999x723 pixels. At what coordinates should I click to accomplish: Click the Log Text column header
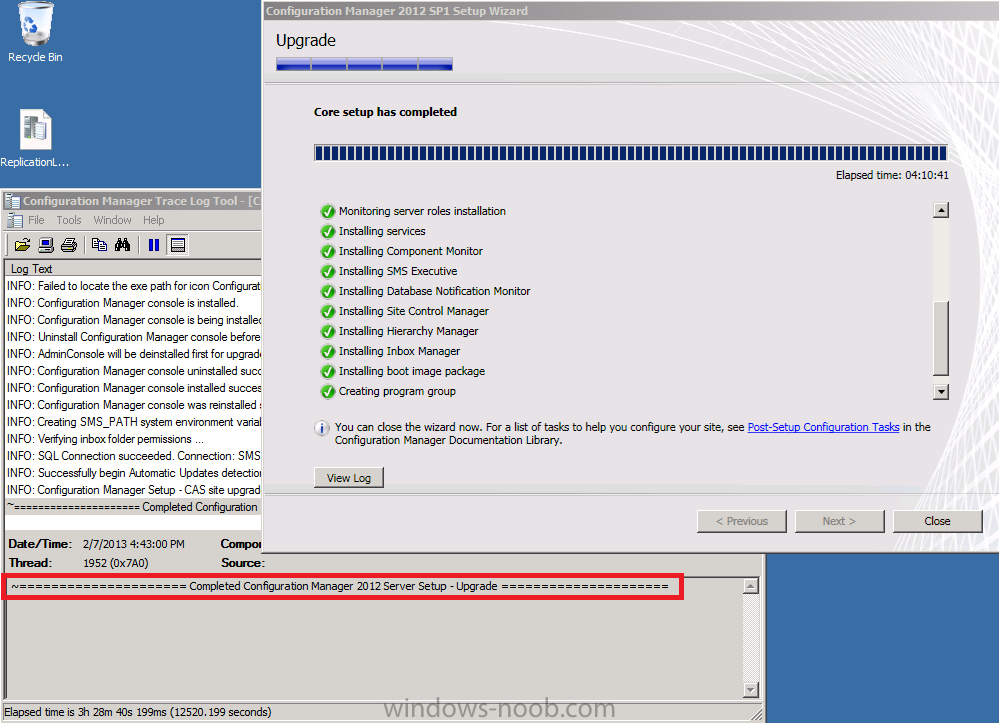coord(133,269)
